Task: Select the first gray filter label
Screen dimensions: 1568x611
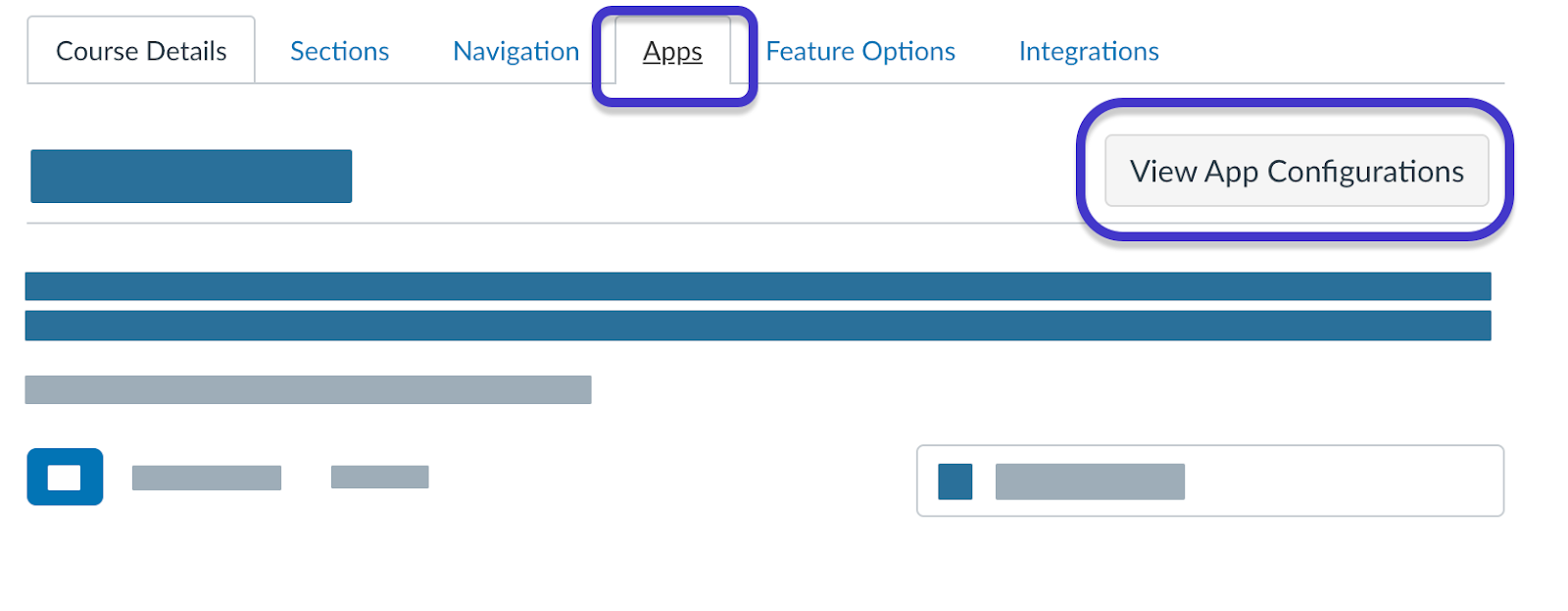Action: (x=206, y=477)
